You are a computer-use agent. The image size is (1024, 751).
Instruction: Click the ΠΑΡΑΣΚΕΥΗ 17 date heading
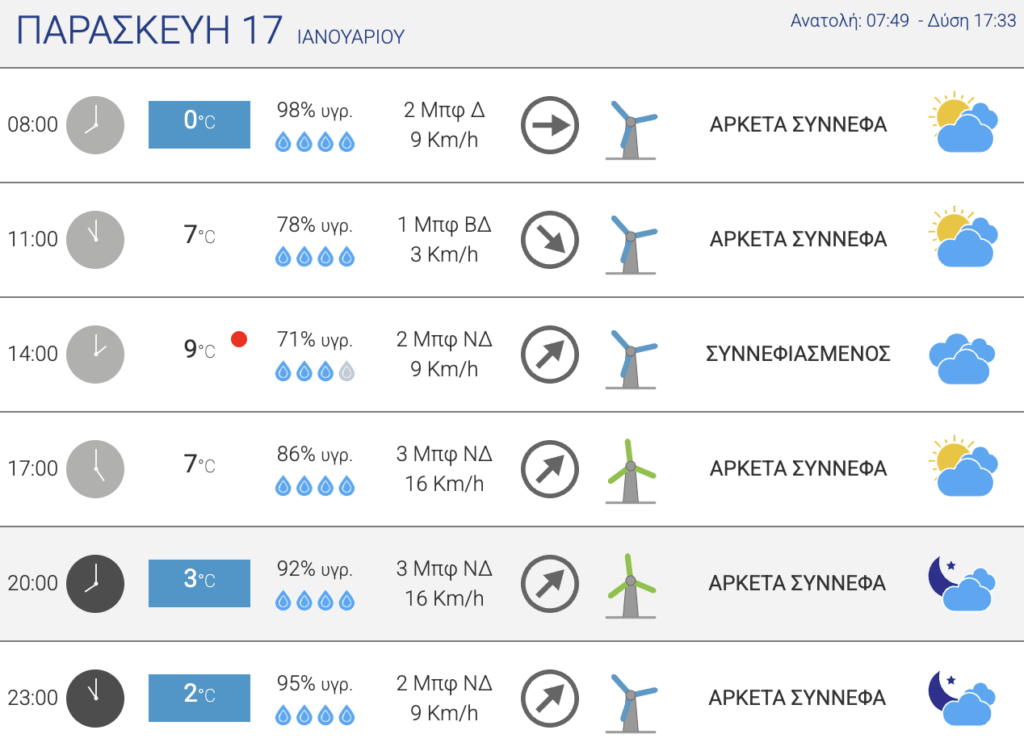coord(150,30)
